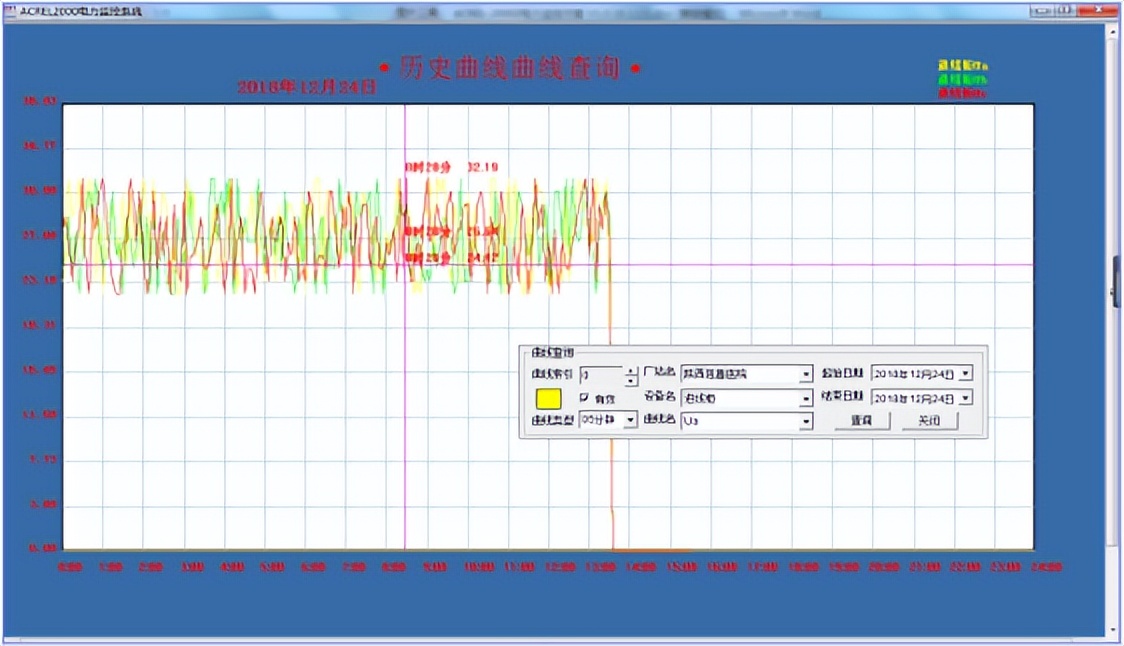The height and width of the screenshot is (646, 1124).
Task: Increase curve index with the up spinner
Action: tap(630, 369)
